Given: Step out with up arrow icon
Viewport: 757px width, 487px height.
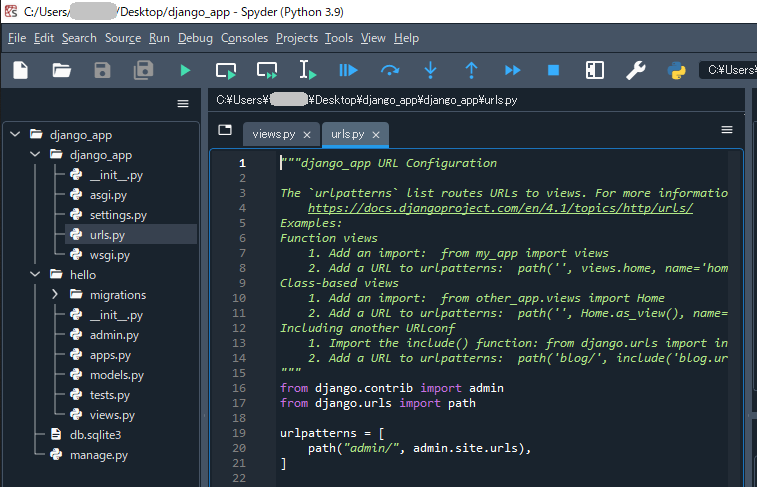Looking at the screenshot, I should [x=471, y=70].
